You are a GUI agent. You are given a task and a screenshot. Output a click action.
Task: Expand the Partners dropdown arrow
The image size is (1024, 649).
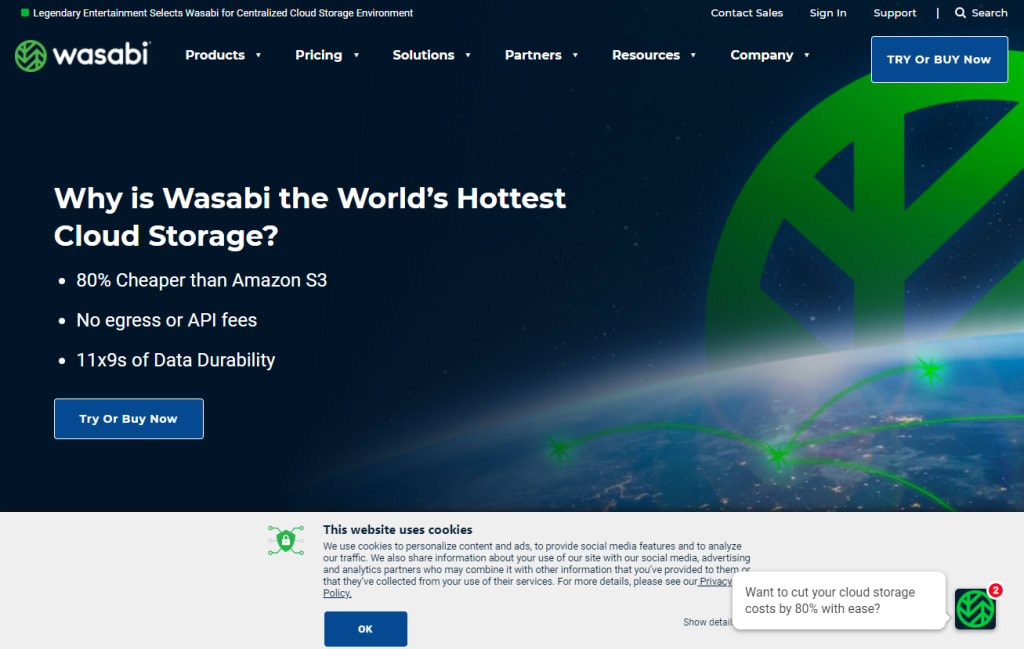click(575, 55)
